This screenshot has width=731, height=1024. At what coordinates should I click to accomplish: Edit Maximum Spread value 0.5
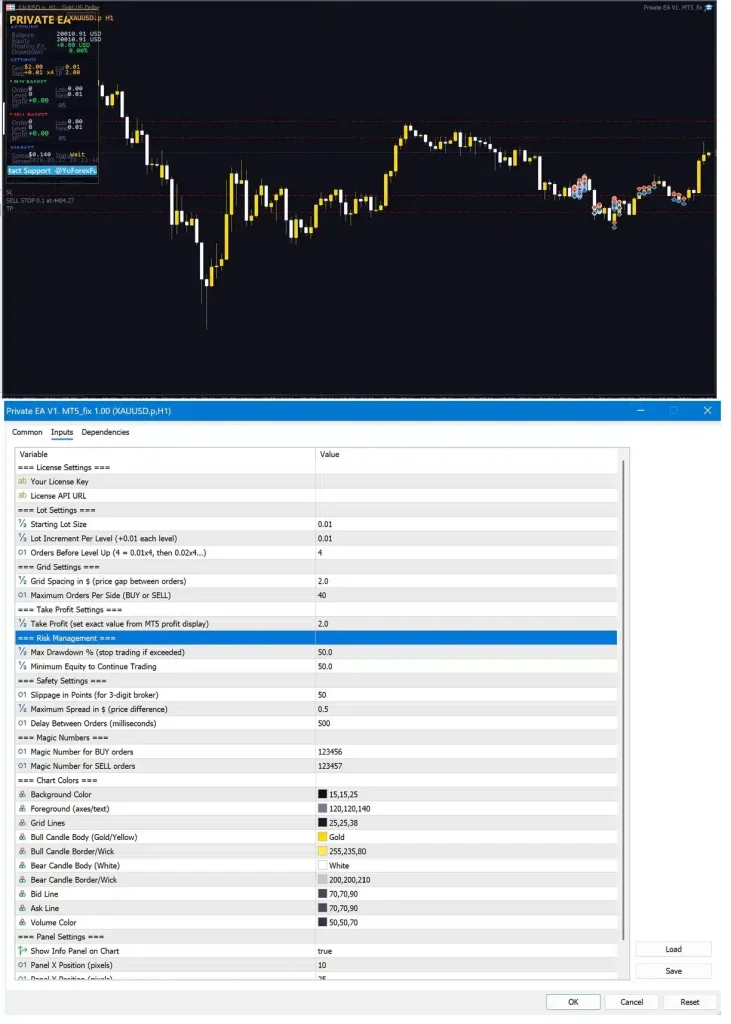466,709
